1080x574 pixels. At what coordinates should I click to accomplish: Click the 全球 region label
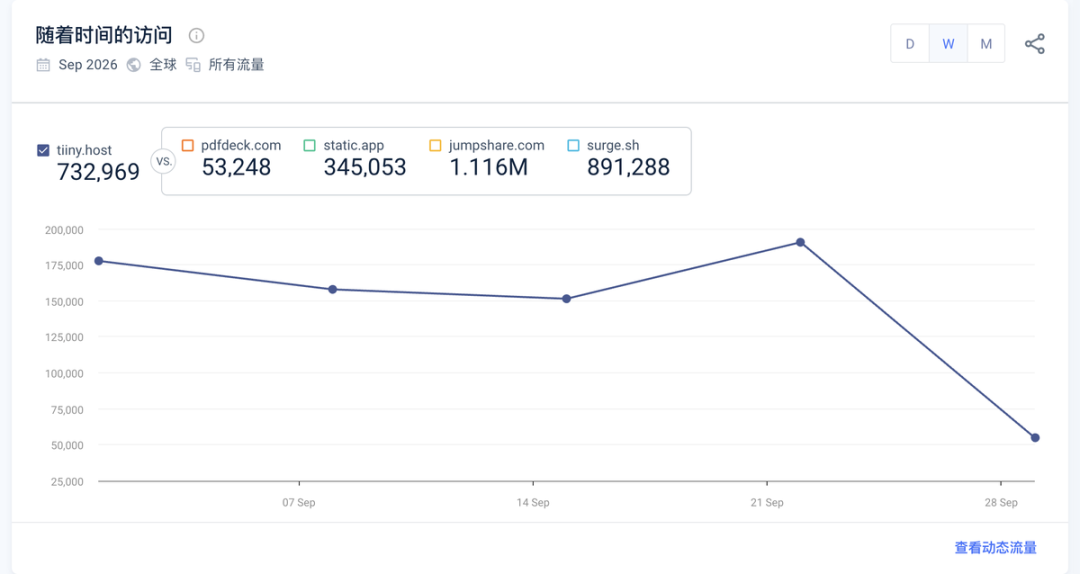tap(163, 65)
